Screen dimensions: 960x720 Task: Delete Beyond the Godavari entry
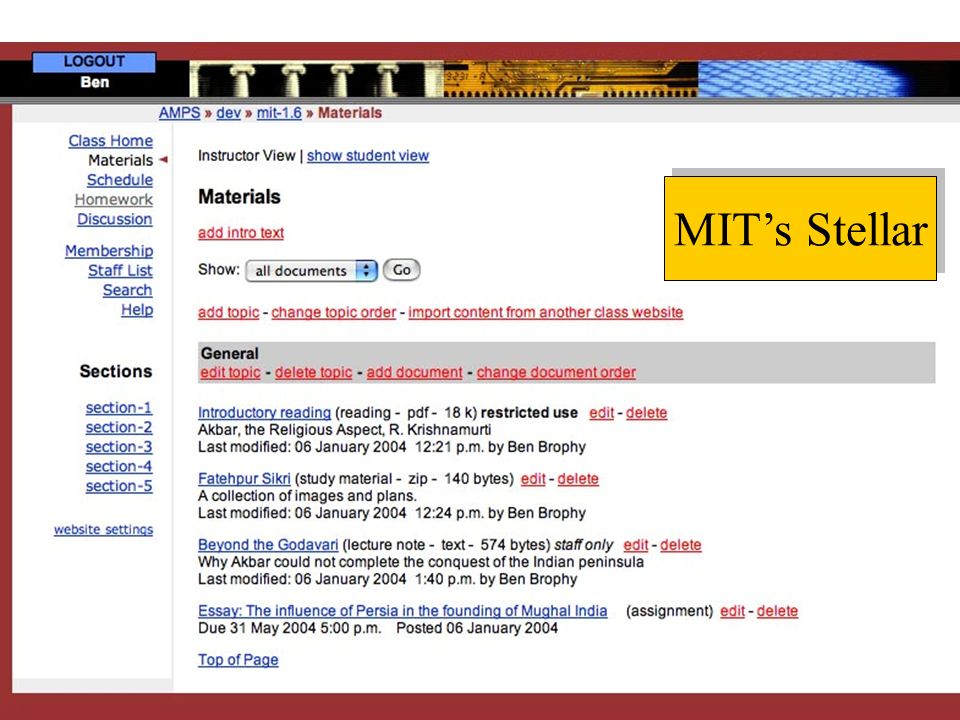pos(681,545)
